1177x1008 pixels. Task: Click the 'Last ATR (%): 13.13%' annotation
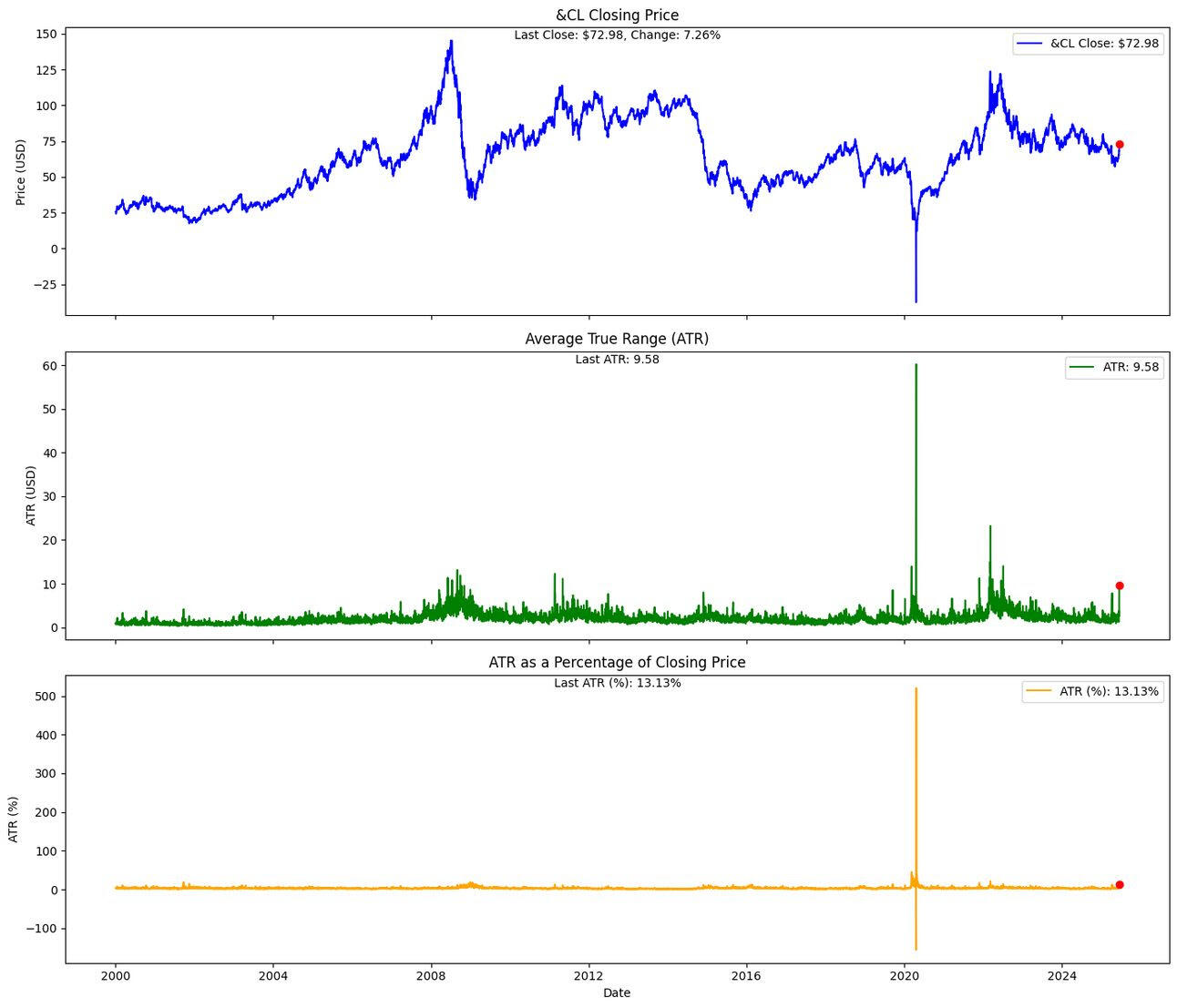[x=617, y=683]
